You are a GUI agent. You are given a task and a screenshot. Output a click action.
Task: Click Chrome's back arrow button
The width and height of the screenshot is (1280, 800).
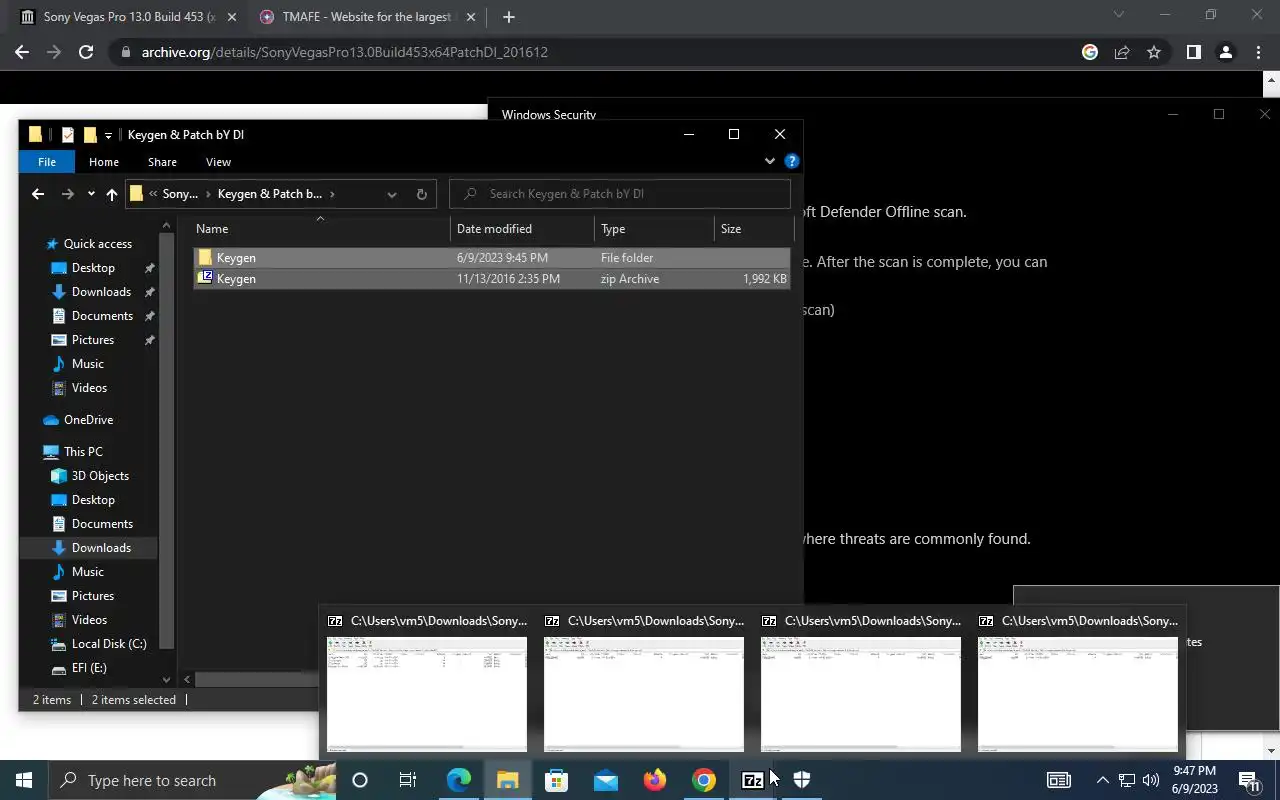[x=22, y=52]
